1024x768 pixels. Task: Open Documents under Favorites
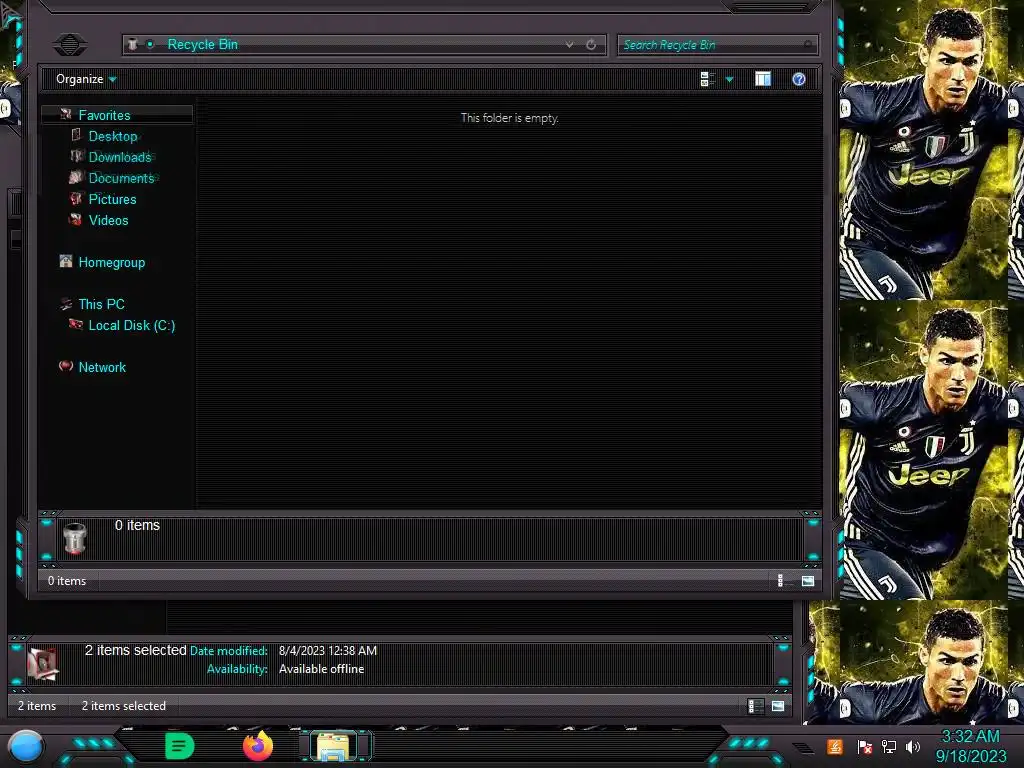(x=121, y=178)
